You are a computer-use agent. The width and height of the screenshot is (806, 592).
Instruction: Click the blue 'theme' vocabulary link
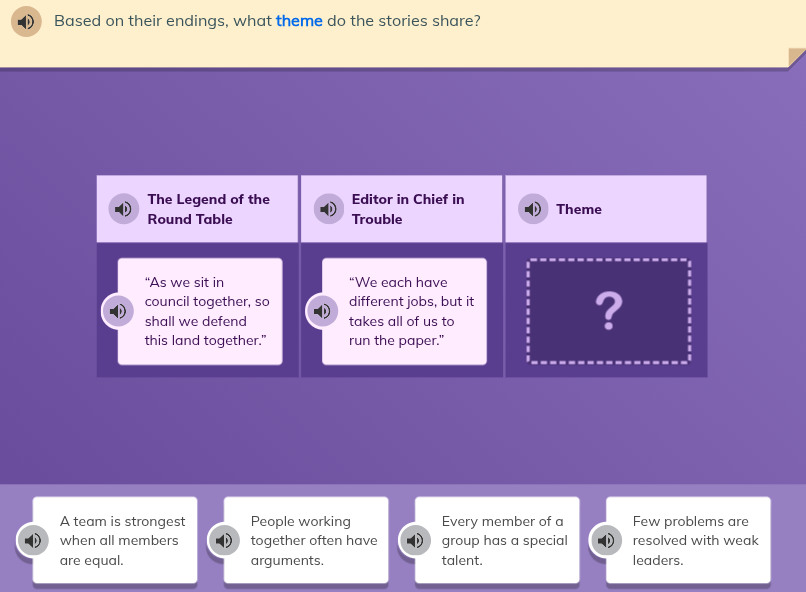tap(299, 20)
